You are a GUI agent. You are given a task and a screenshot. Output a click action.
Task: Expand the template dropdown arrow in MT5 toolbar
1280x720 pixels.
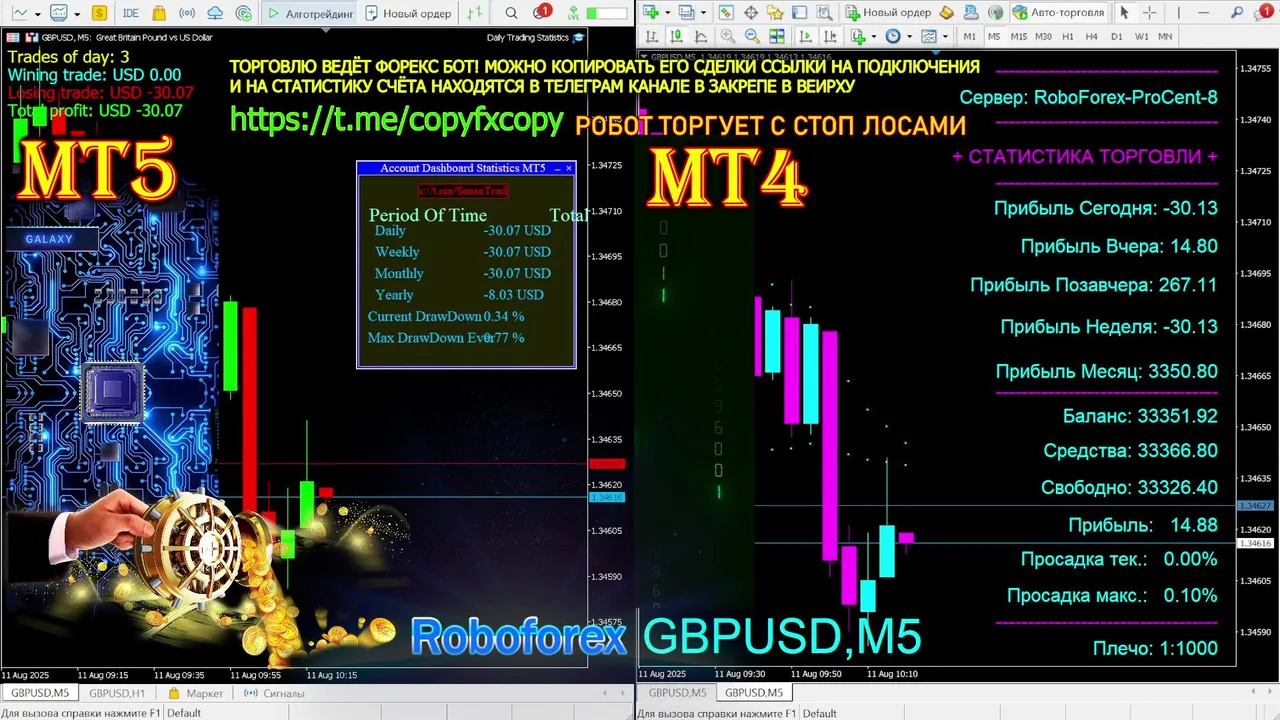pyautogui.click(x=77, y=14)
